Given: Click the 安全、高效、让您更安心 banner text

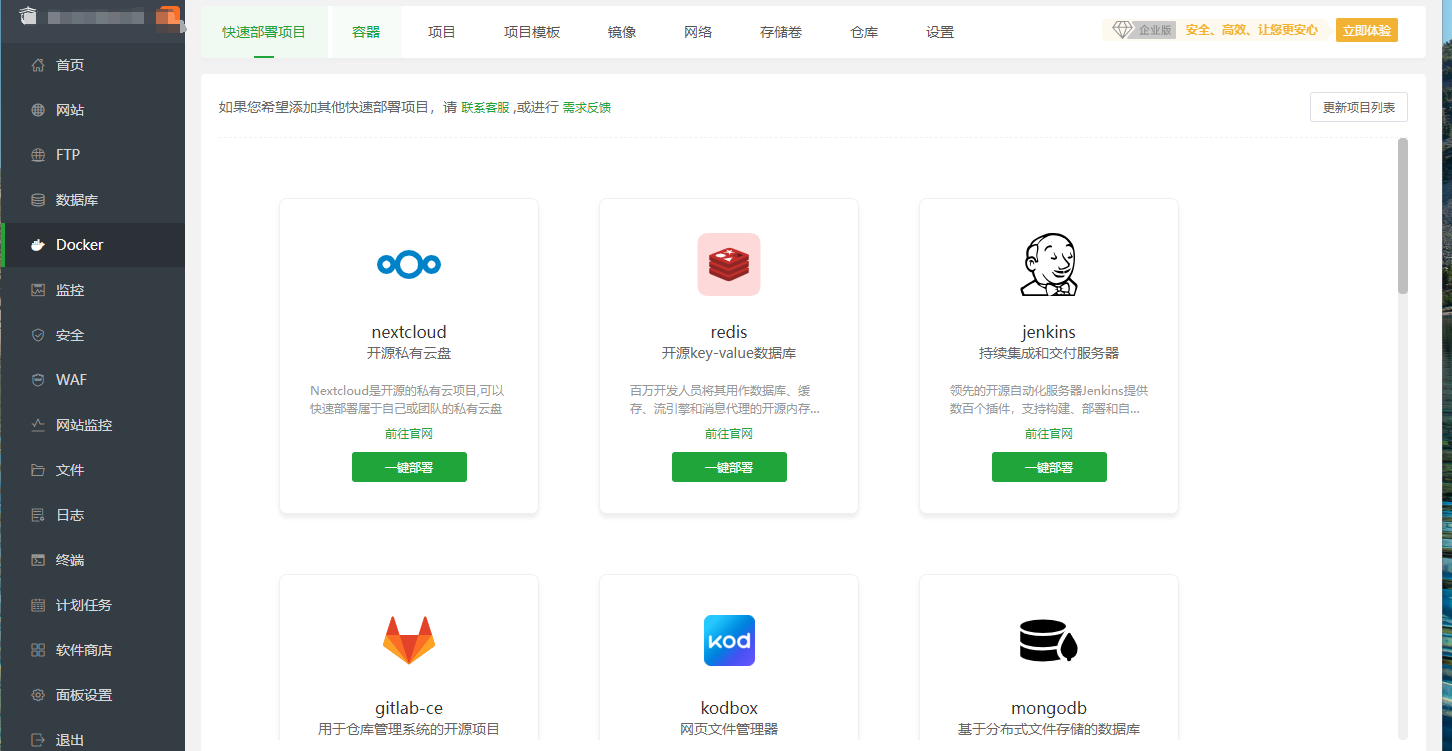Looking at the screenshot, I should (1252, 30).
